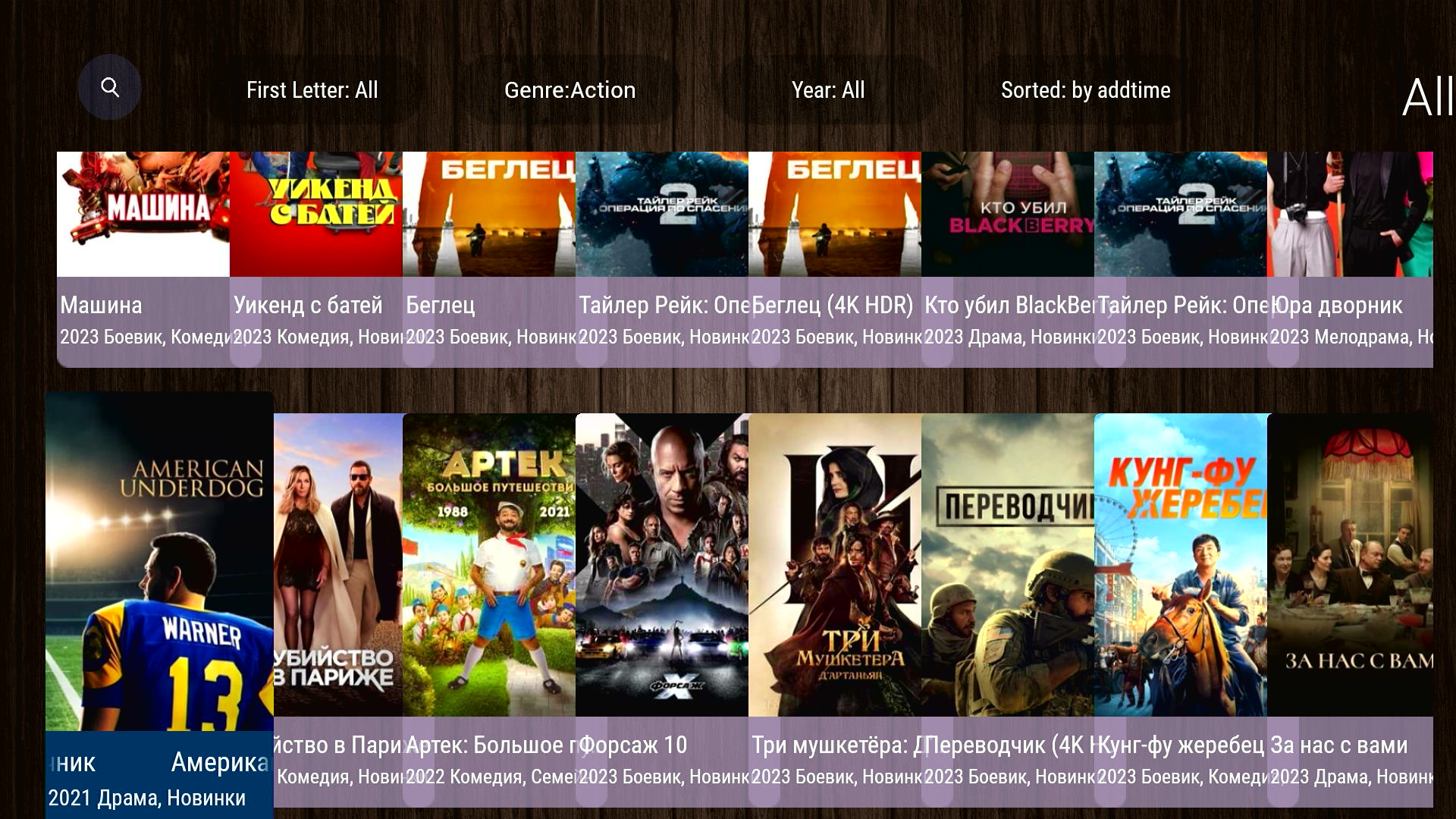This screenshot has width=1456, height=819.
Task: Select the All category tab
Action: pos(1428,98)
